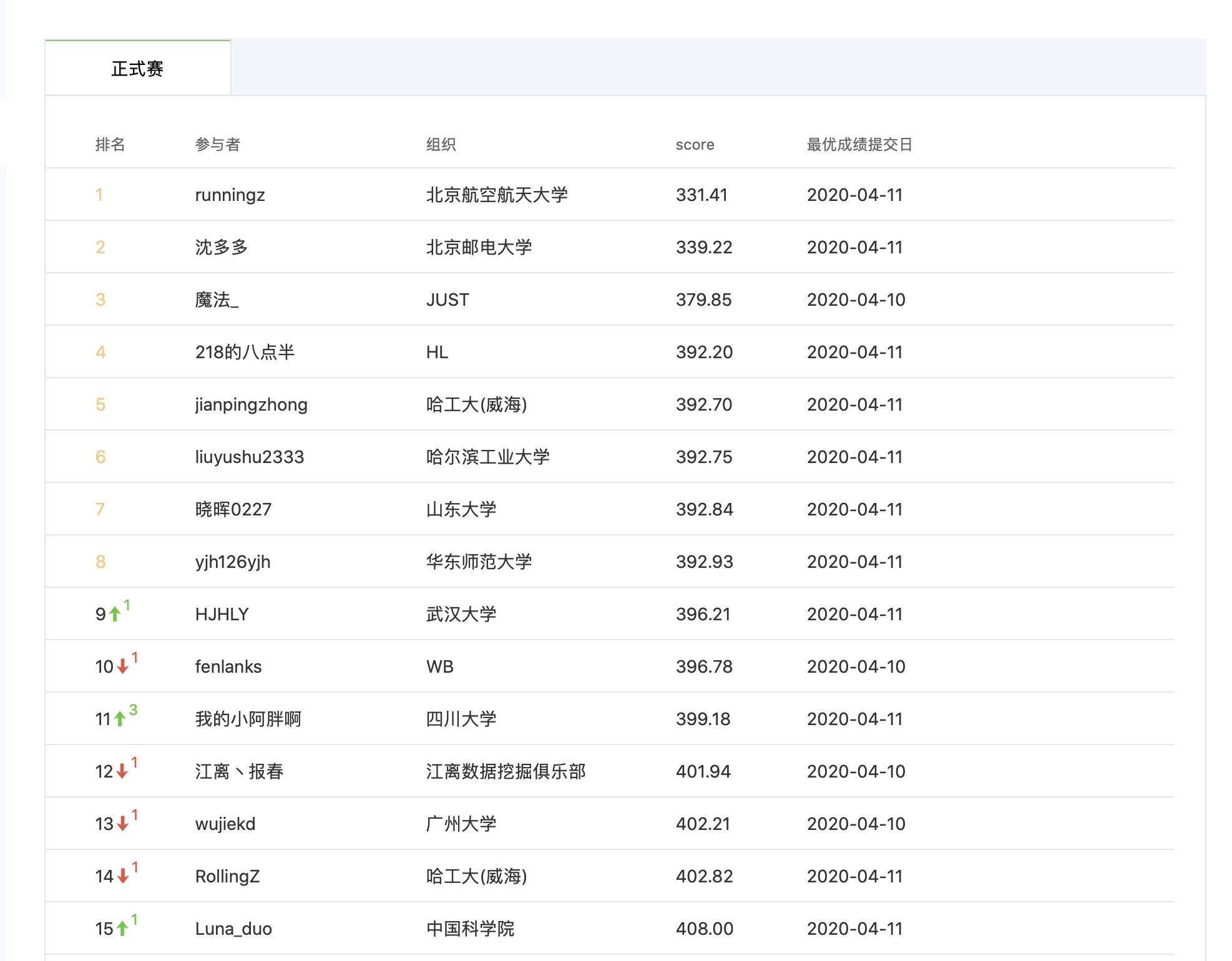
Task: Select participant Luna_duo
Action: (233, 929)
